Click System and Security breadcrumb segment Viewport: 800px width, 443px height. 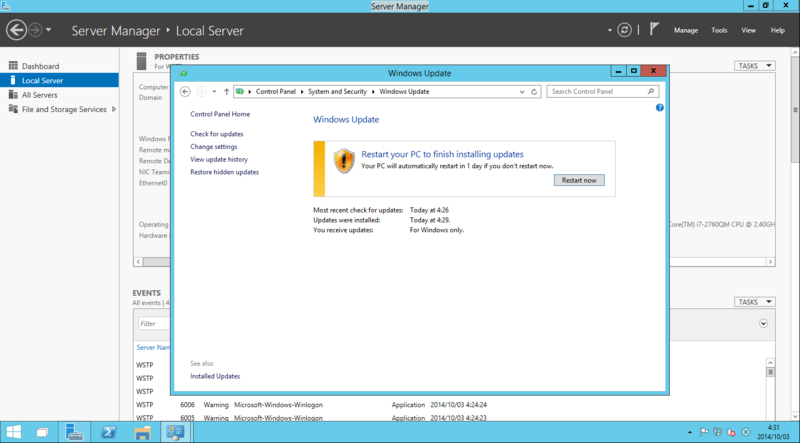[x=337, y=91]
